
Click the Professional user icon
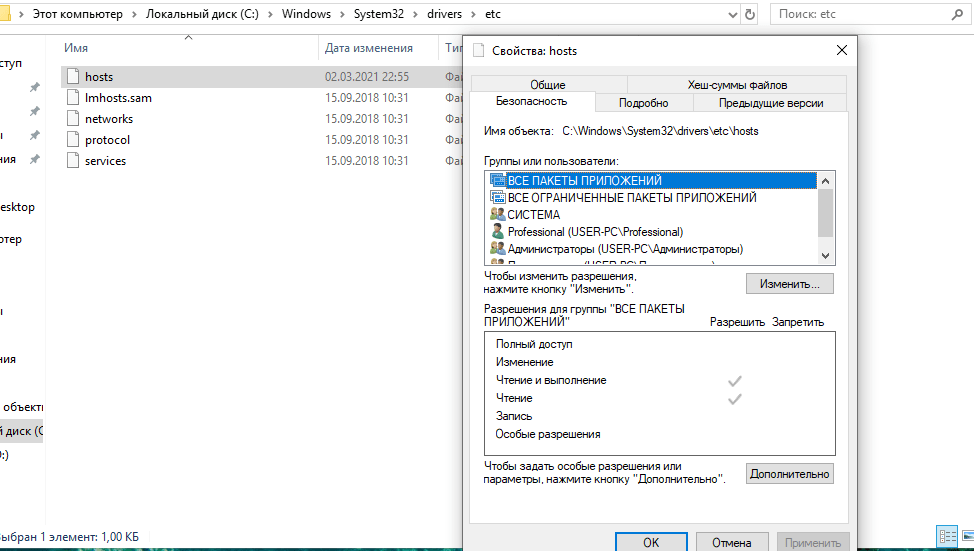(x=498, y=232)
